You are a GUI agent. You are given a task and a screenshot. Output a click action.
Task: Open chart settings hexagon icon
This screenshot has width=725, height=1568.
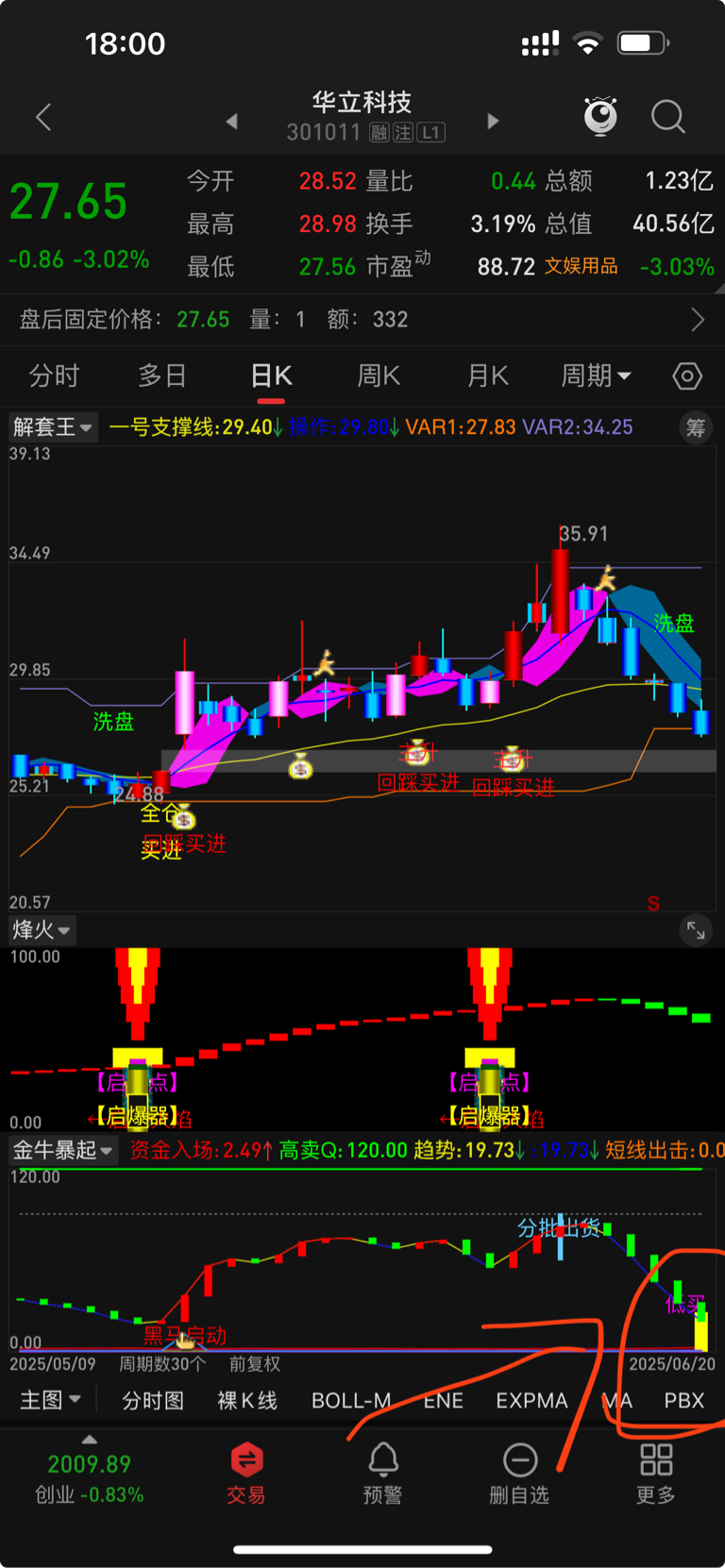(x=687, y=376)
